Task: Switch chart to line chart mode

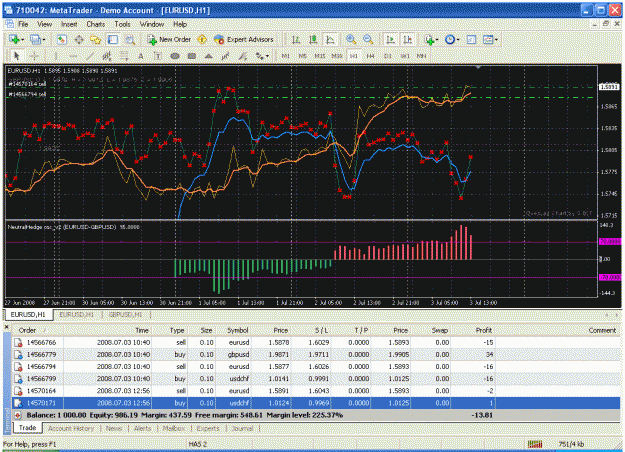Action: tap(330, 39)
